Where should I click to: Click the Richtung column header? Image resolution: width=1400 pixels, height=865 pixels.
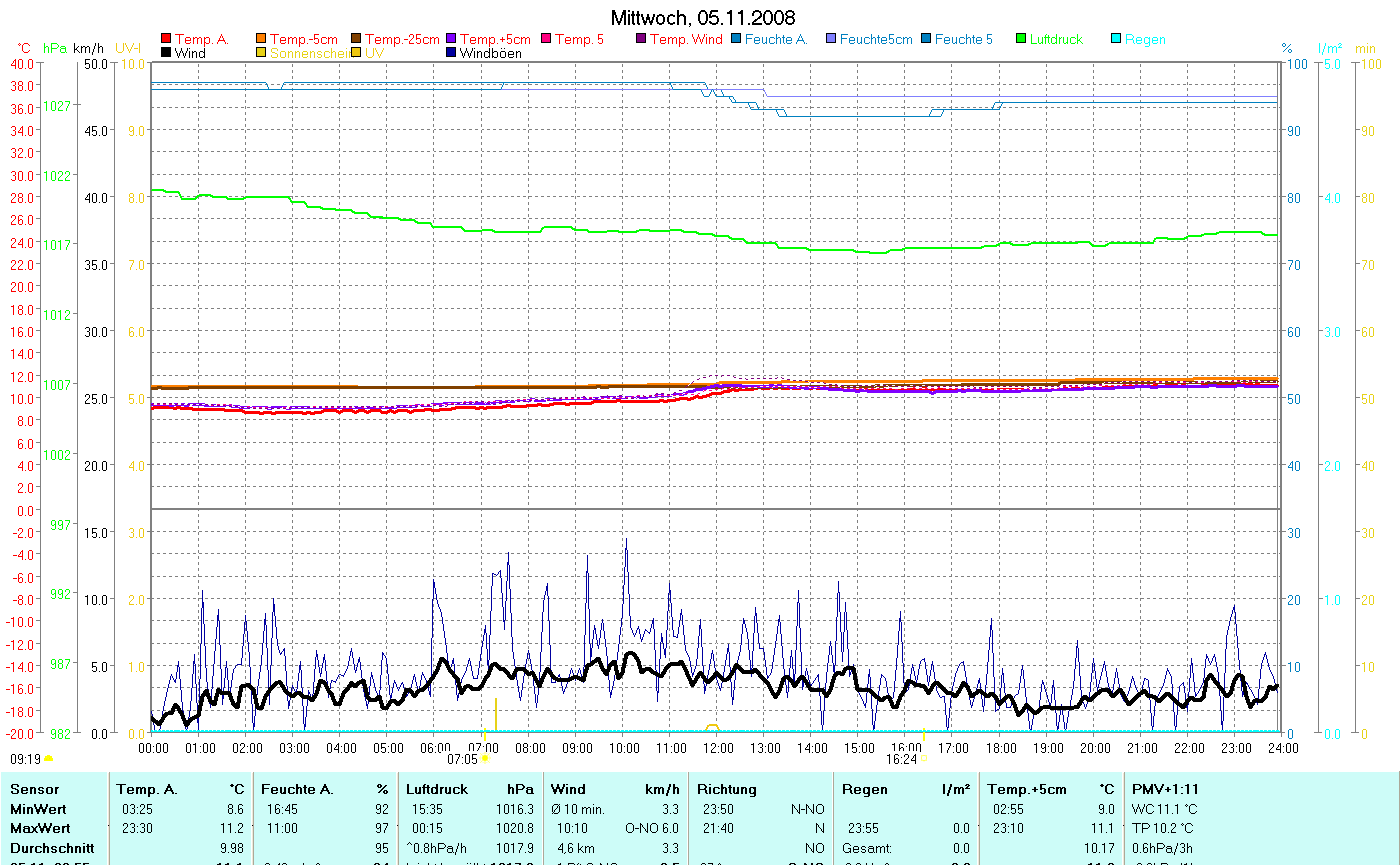pyautogui.click(x=727, y=789)
